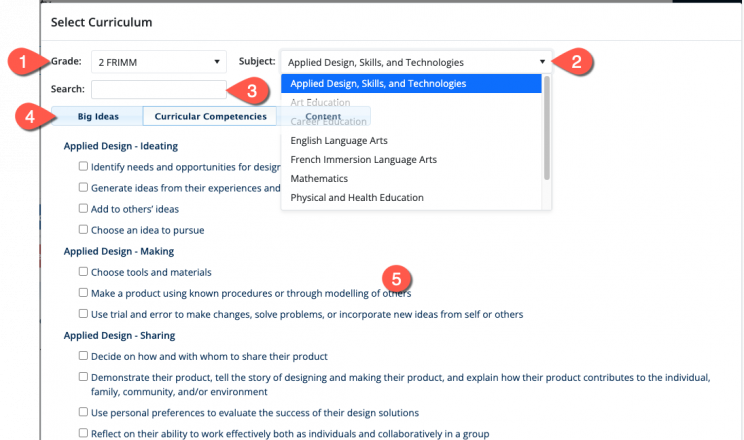Viewport: 744px width, 440px height.
Task: Check 'Use trial and error to make changes'
Action: [83, 313]
